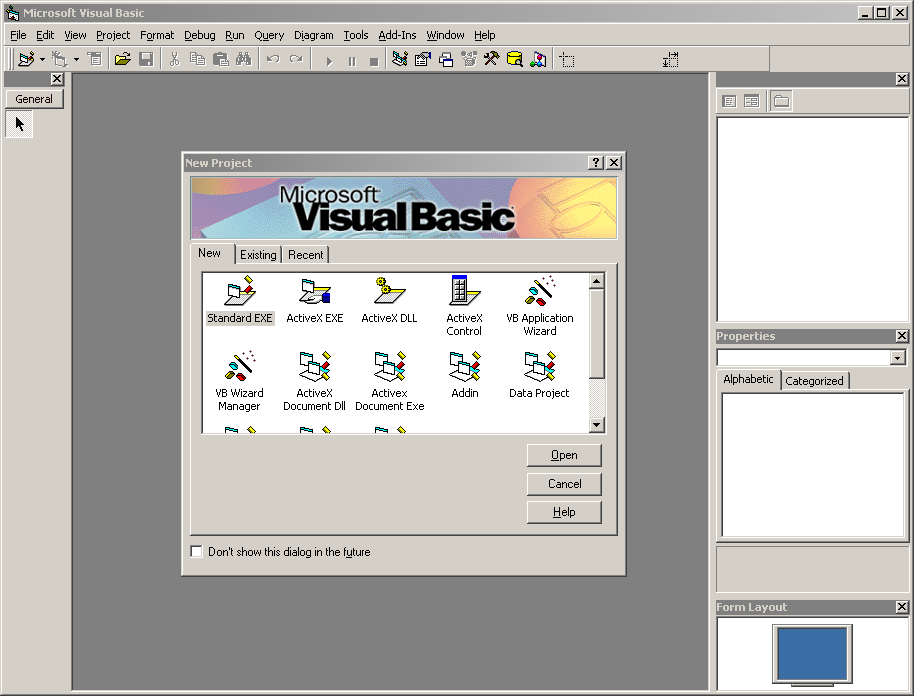914x696 pixels.
Task: Select the Standard EXE project type
Action: click(x=240, y=300)
